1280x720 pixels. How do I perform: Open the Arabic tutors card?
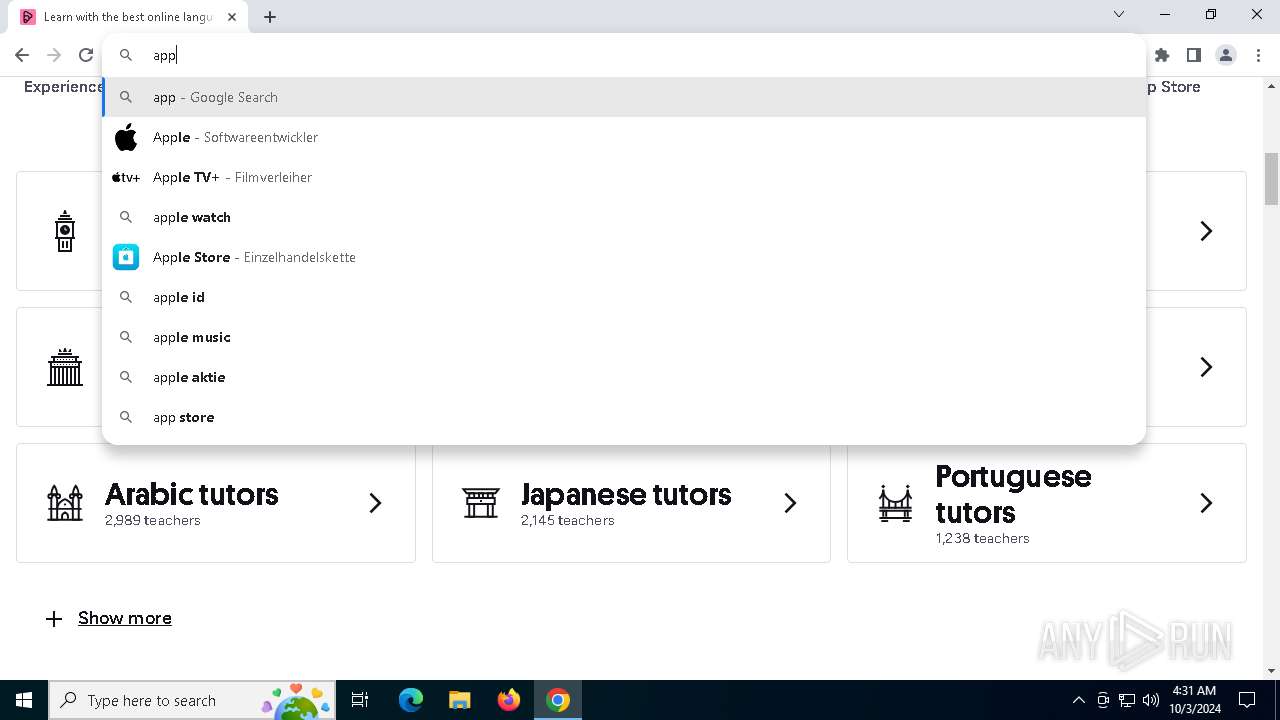tap(216, 503)
